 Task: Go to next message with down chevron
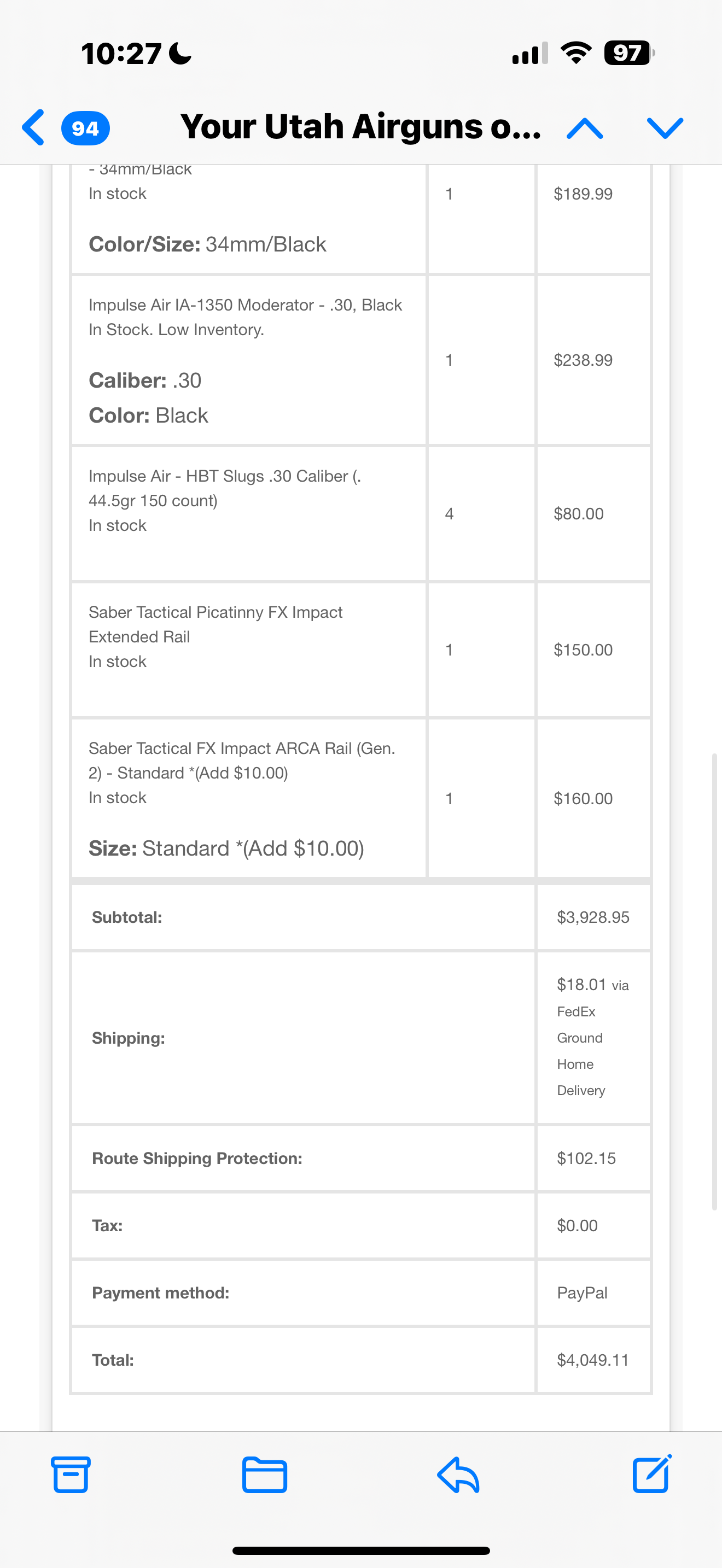pyautogui.click(x=665, y=128)
